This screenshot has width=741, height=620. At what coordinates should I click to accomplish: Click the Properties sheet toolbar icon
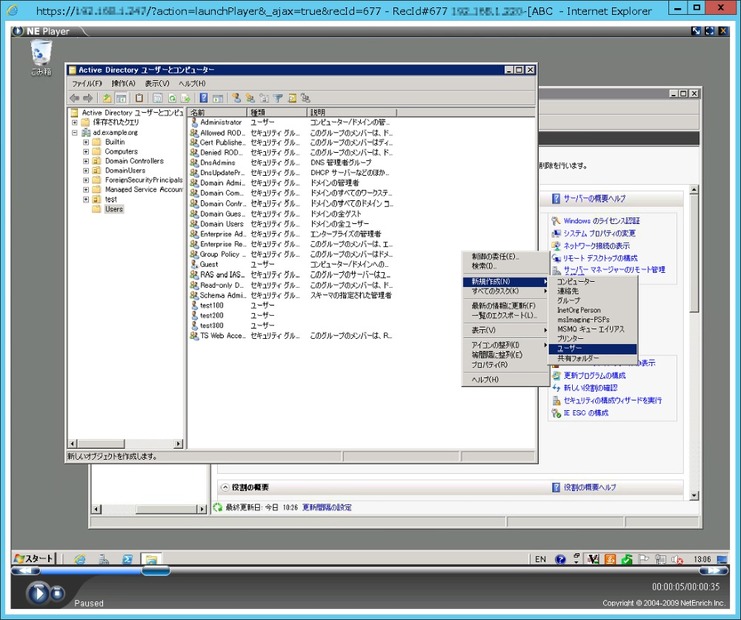point(157,98)
